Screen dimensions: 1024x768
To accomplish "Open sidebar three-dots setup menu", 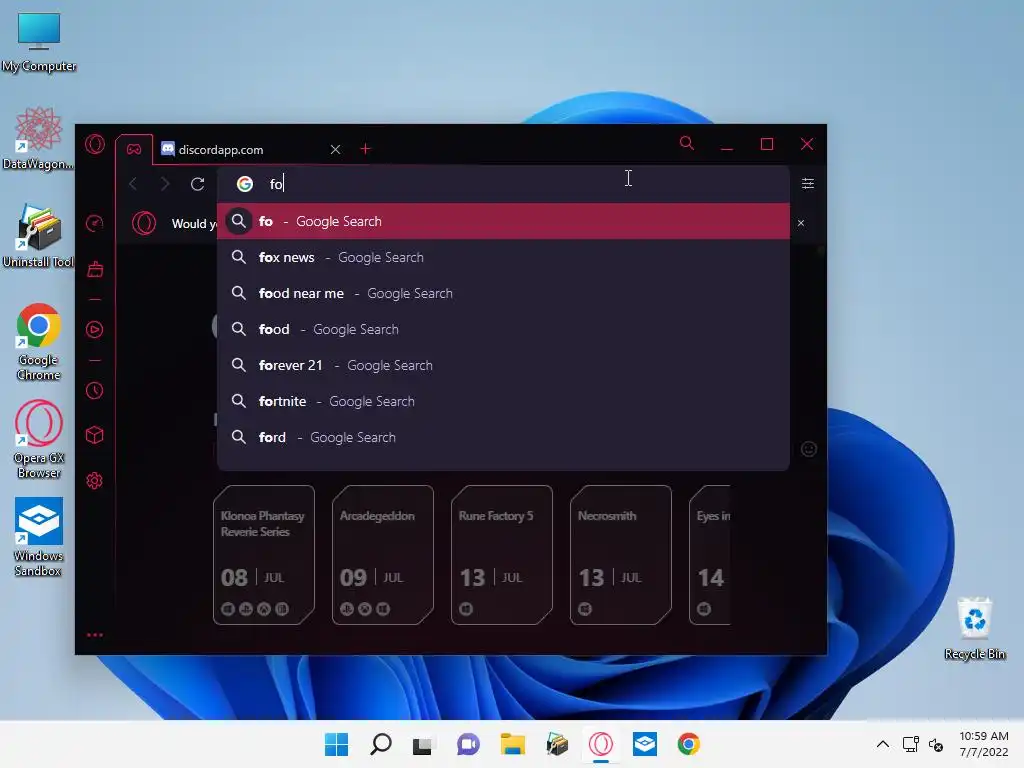I will point(95,635).
